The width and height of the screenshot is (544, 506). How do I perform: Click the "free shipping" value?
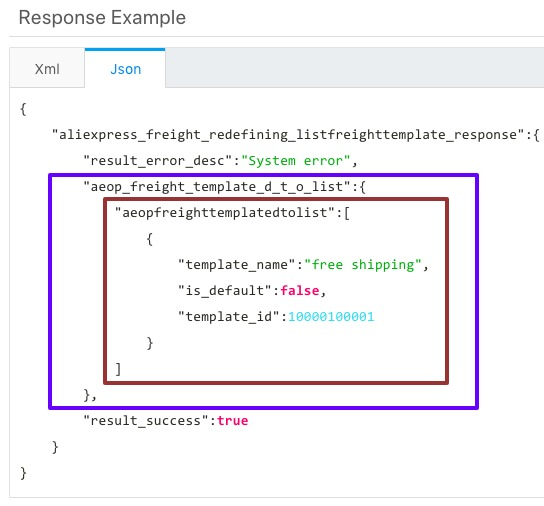pos(363,264)
